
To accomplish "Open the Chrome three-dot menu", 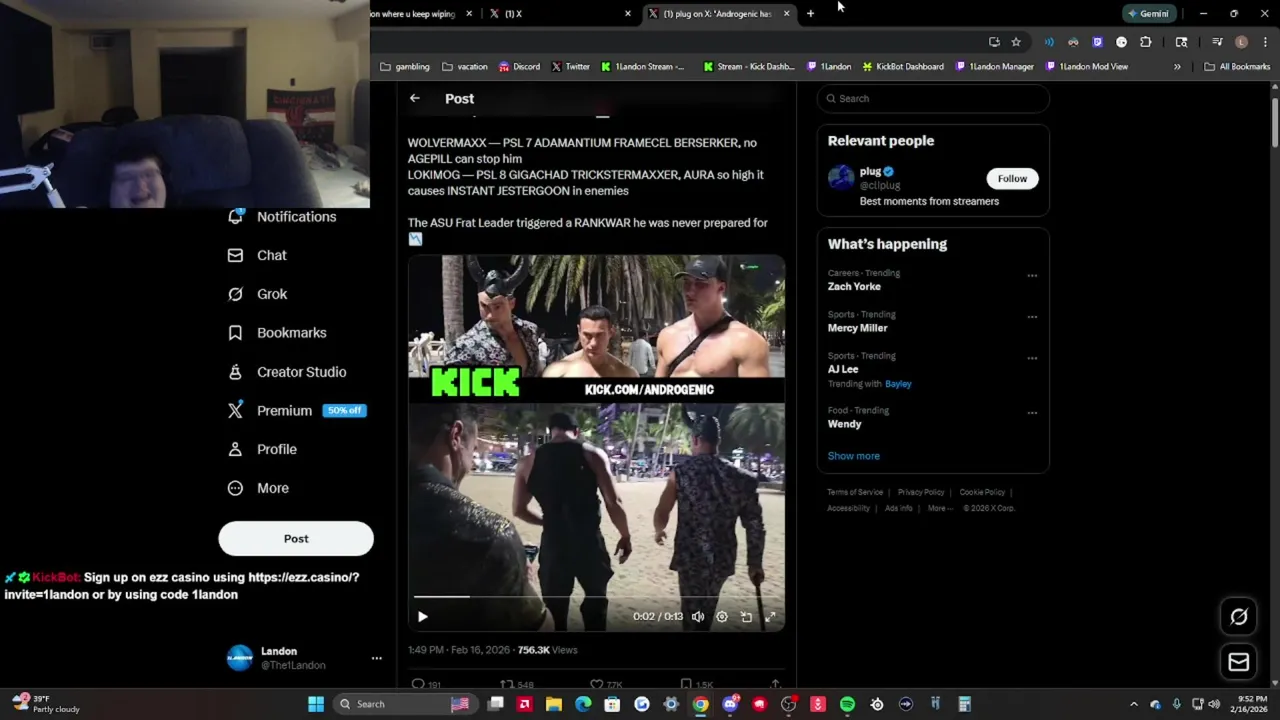I will pyautogui.click(x=1266, y=42).
